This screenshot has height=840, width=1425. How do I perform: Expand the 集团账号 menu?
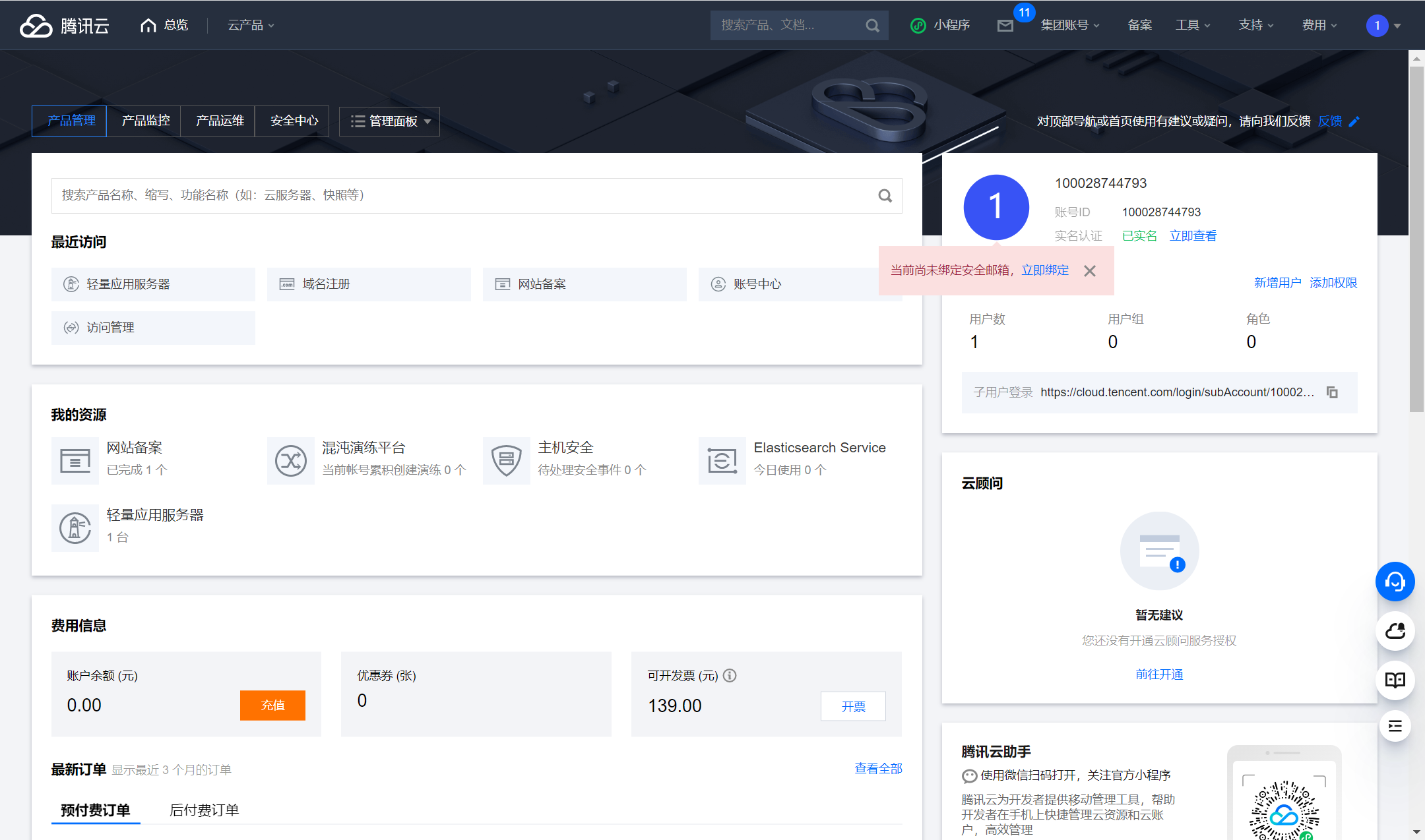point(1069,25)
